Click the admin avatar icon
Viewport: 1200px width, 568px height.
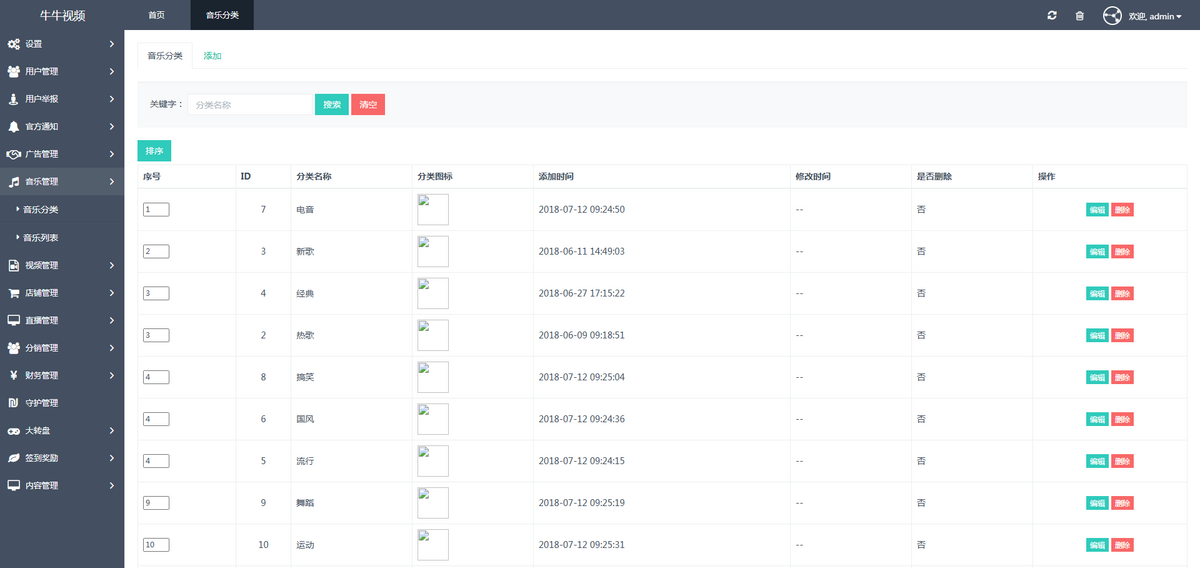1112,15
